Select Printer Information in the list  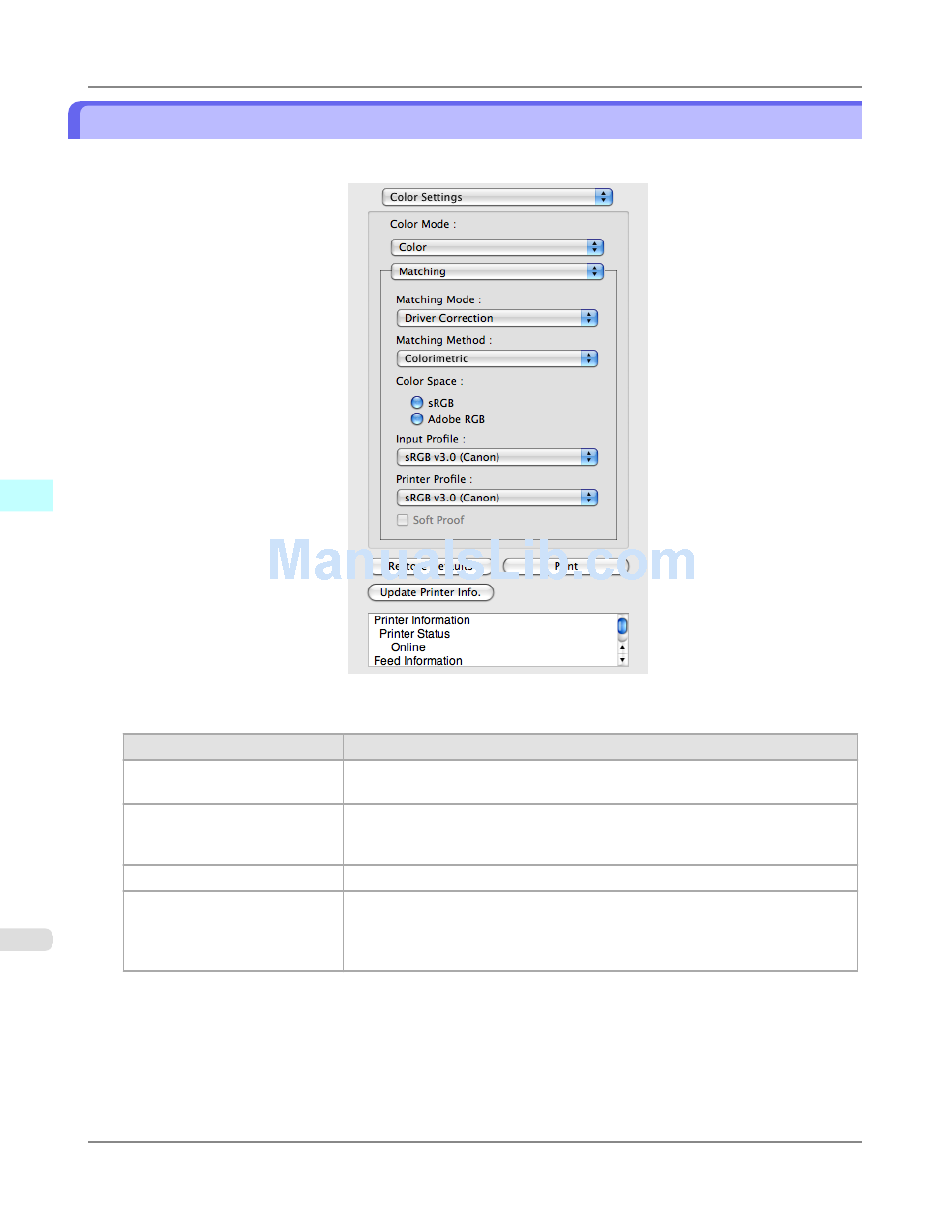click(x=421, y=620)
